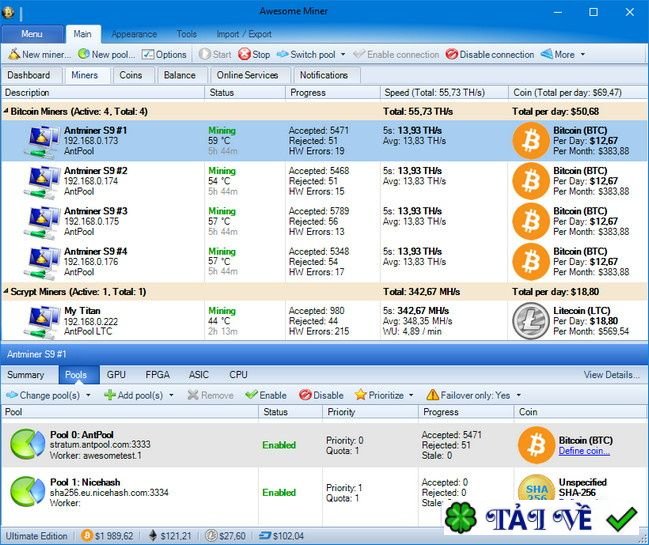Screen dimensions: 649x545
Task: Open the Switch pool dropdown arrow
Action: [x=343, y=54]
